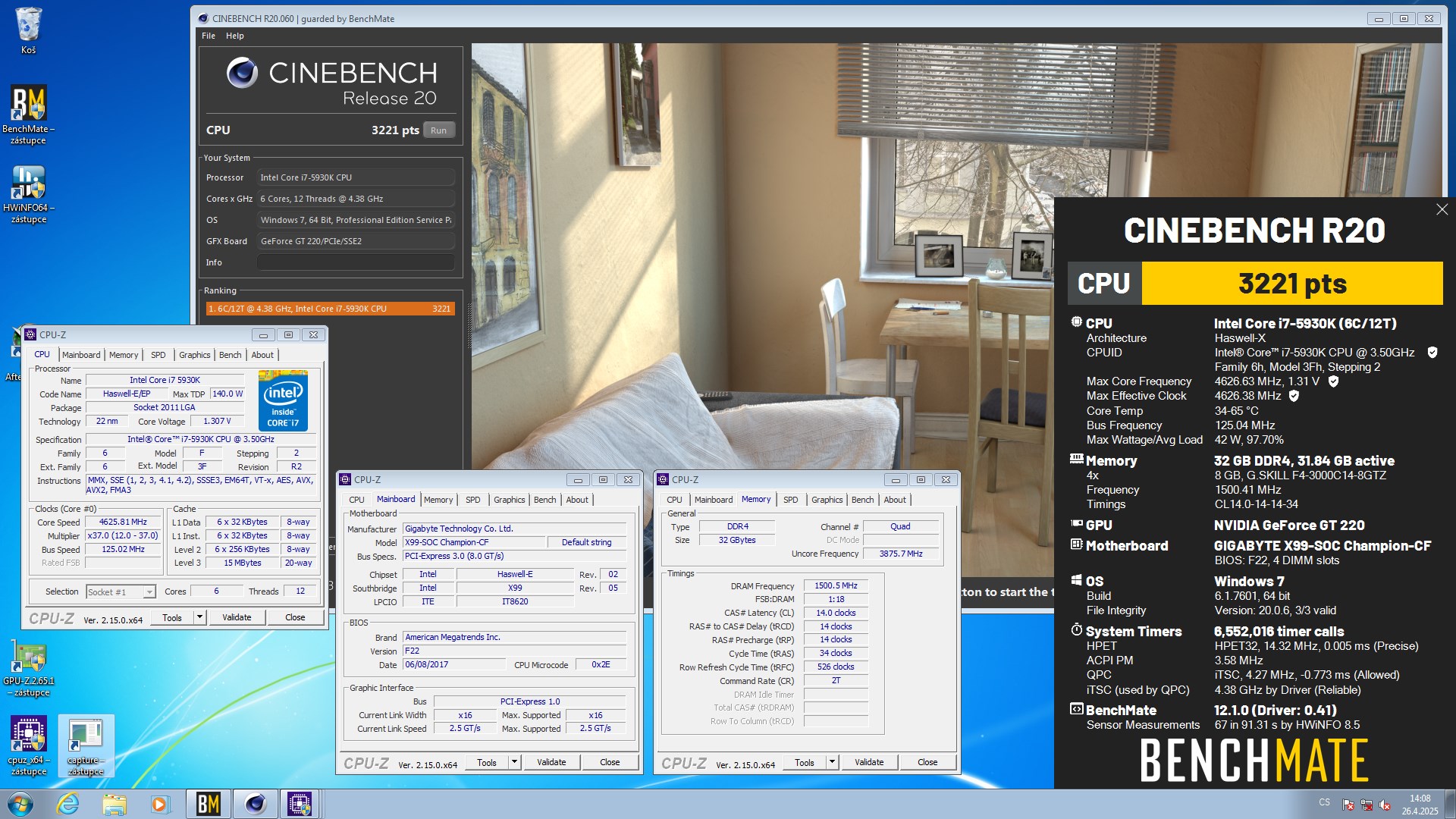Image resolution: width=1456 pixels, height=819 pixels.
Task: Click the BIOS Version value F22
Action: point(515,651)
